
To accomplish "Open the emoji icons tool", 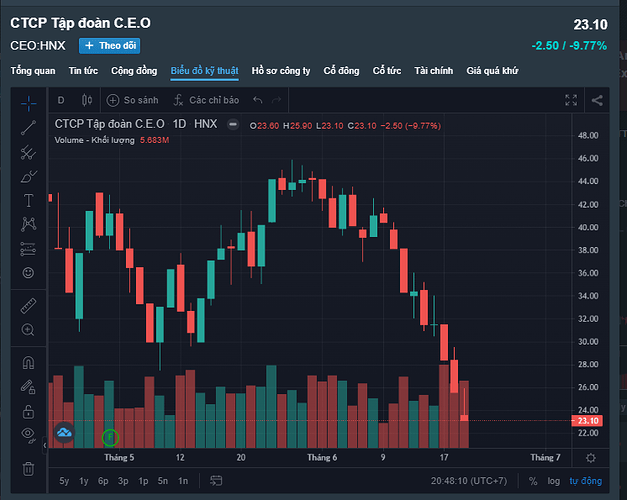I will click(x=28, y=272).
